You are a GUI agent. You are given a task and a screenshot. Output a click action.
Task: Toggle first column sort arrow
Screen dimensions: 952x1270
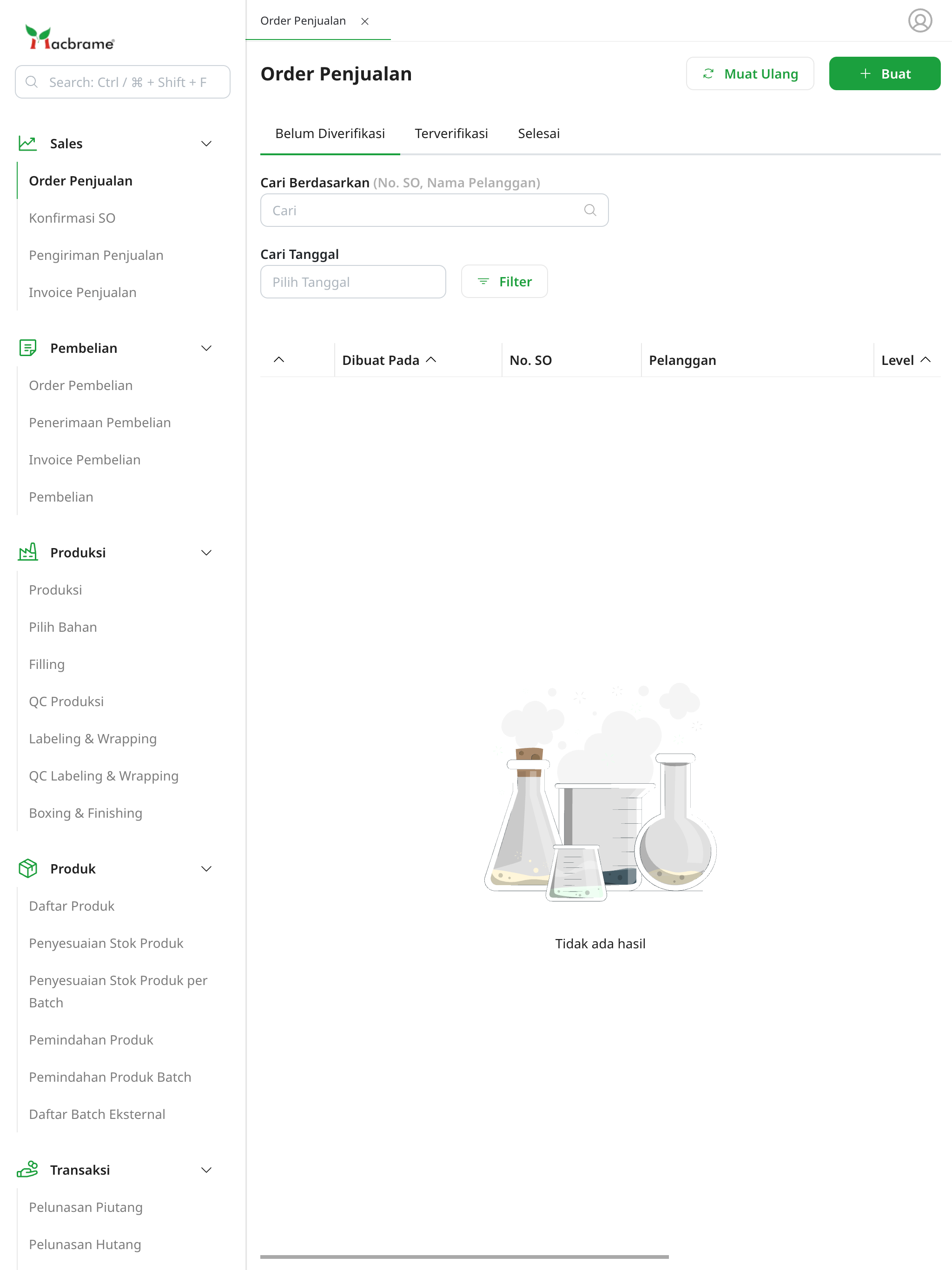point(279,360)
